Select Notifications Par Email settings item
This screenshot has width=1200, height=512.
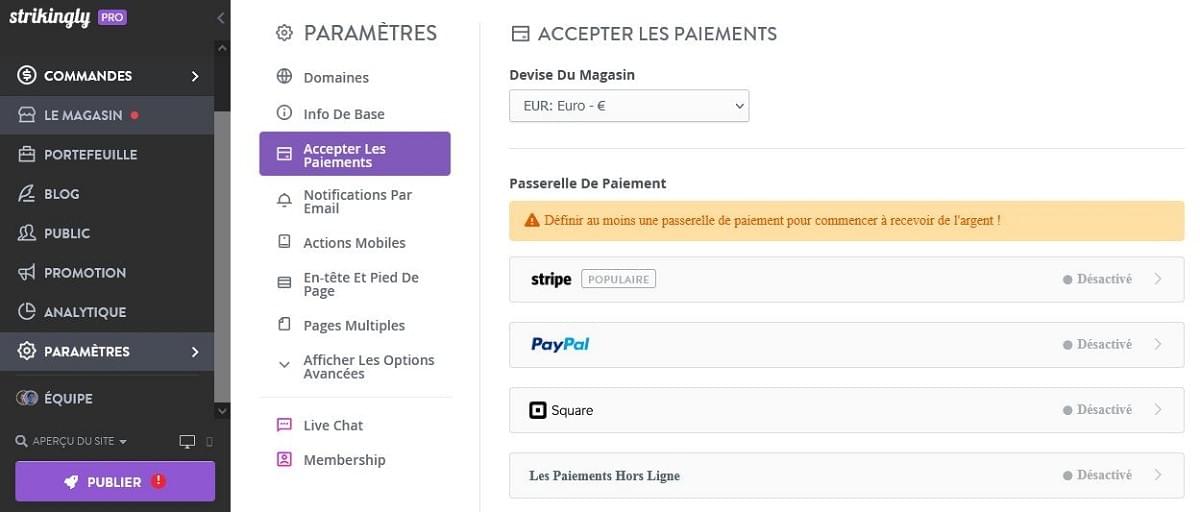[357, 201]
